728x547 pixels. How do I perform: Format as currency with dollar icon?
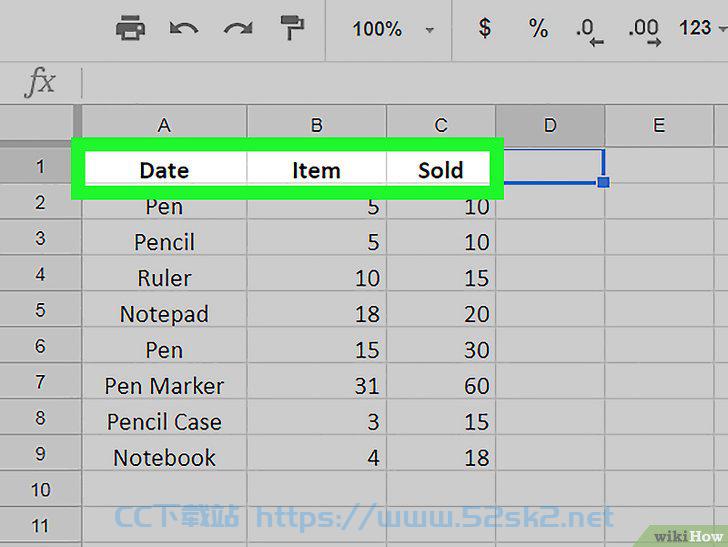pos(485,28)
